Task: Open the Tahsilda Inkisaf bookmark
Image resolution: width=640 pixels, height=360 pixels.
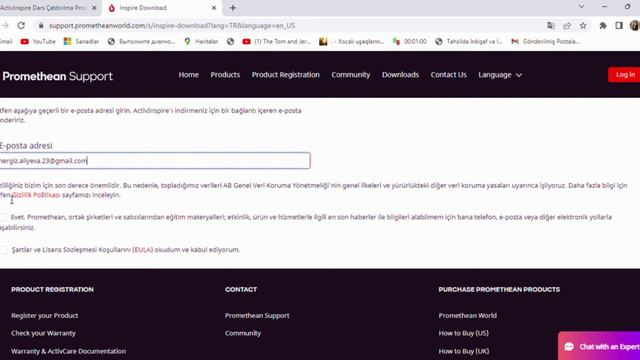Action: point(469,41)
